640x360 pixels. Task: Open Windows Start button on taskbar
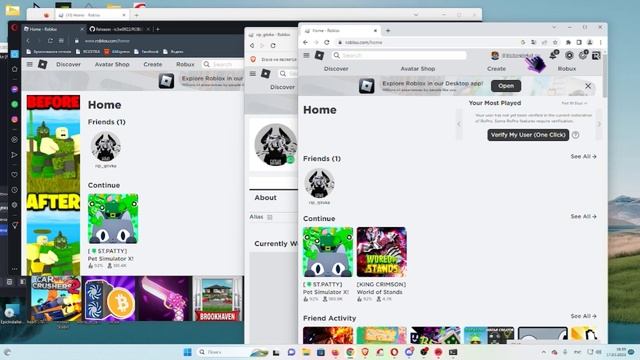(x=188, y=352)
